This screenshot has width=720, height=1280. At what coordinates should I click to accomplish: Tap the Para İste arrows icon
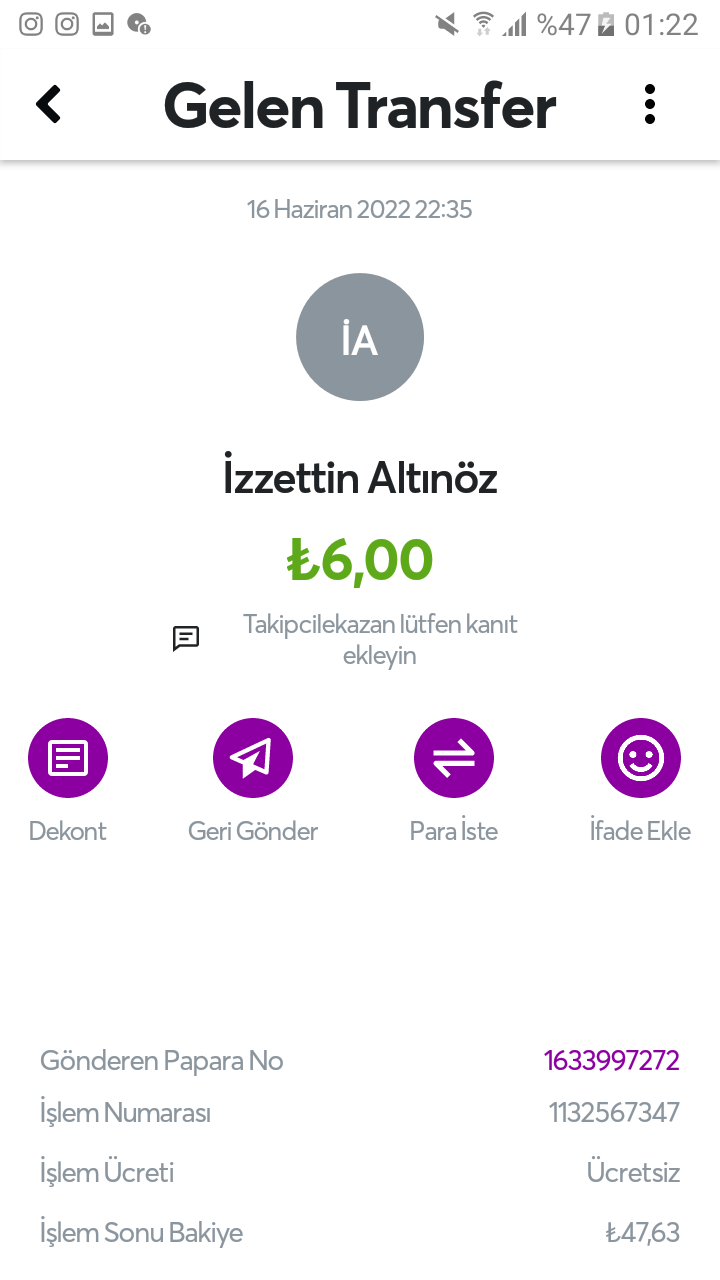pos(454,758)
